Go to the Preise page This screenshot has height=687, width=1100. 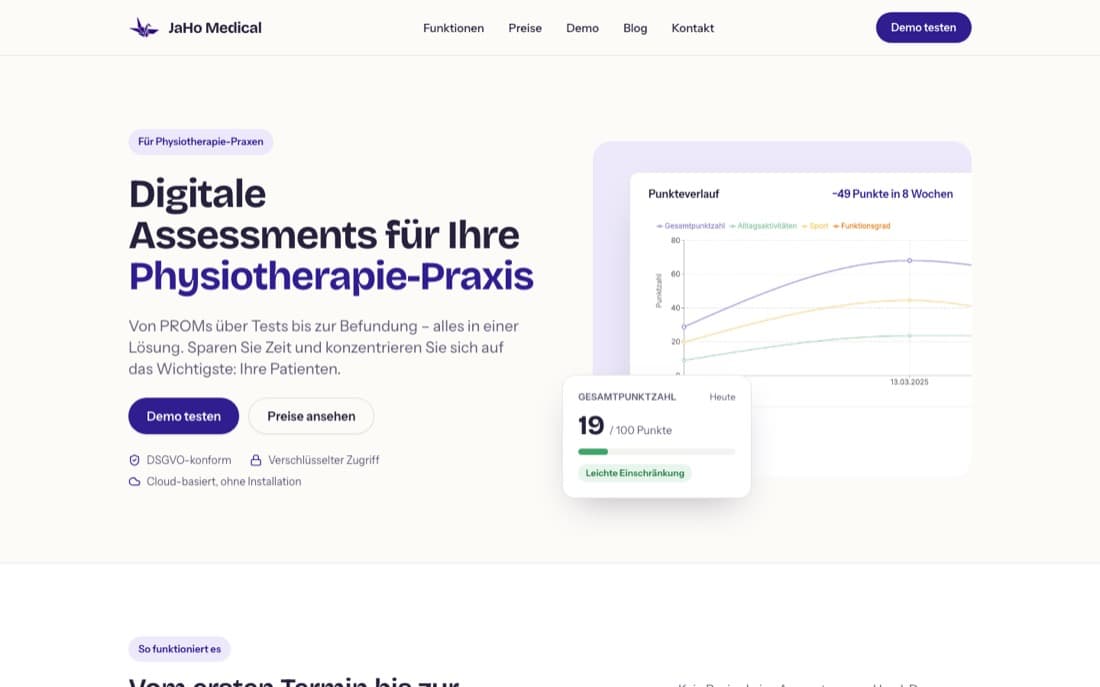(x=525, y=28)
